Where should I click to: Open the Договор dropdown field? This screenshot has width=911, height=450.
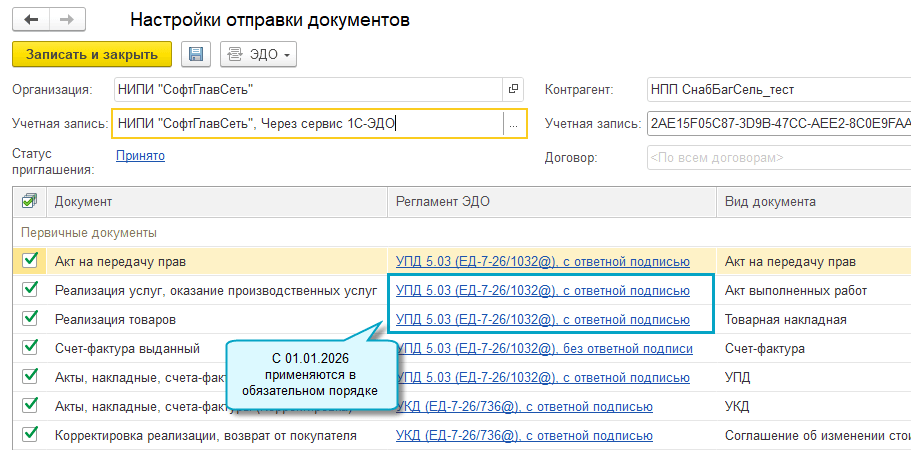[778, 157]
